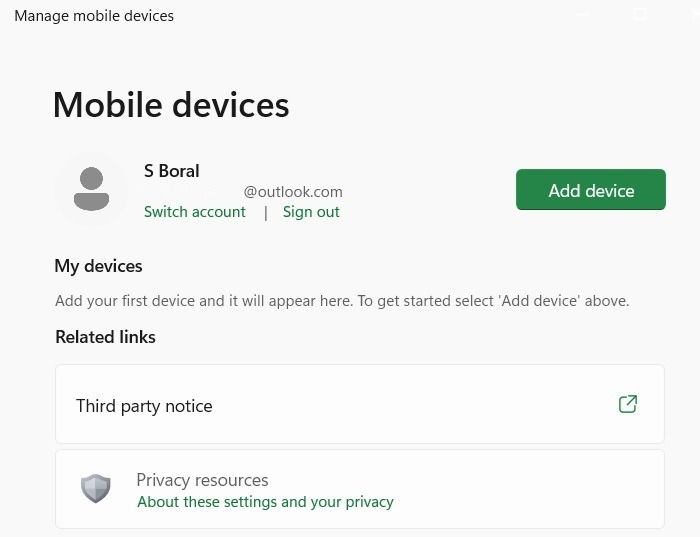This screenshot has height=537, width=700.
Task: Click the Manage mobile devices window title
Action: pyautogui.click(x=94, y=16)
